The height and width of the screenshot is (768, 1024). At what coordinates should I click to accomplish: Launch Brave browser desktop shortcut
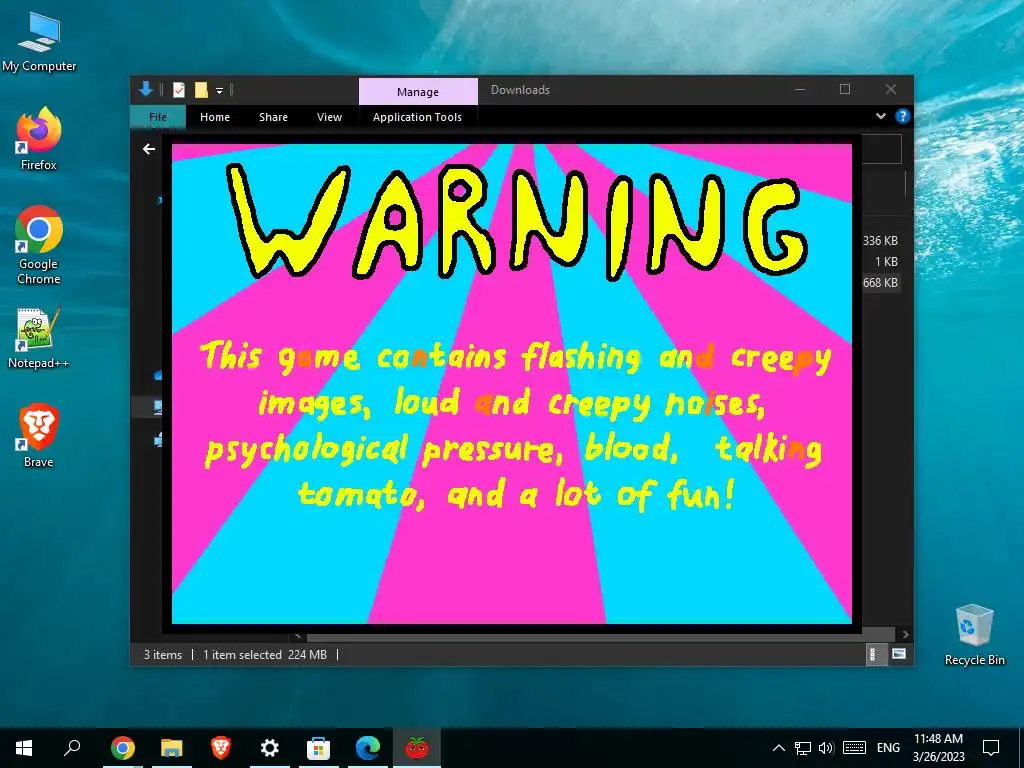(x=39, y=436)
